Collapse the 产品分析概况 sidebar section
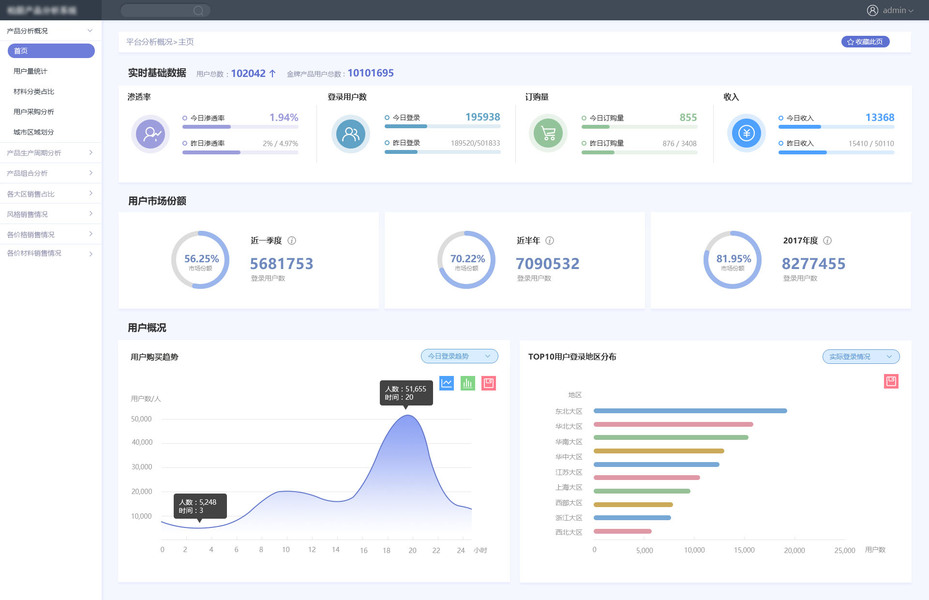 50,31
